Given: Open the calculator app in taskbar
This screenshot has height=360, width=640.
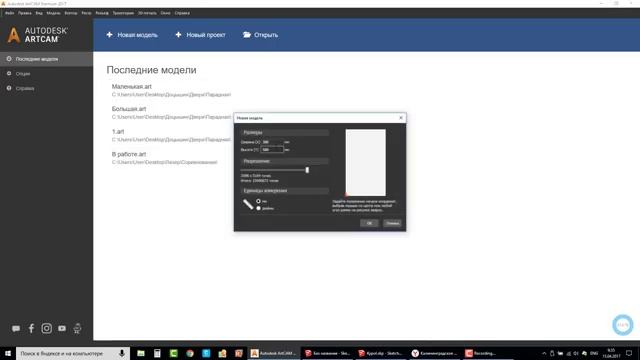Looking at the screenshot, I should [157, 353].
